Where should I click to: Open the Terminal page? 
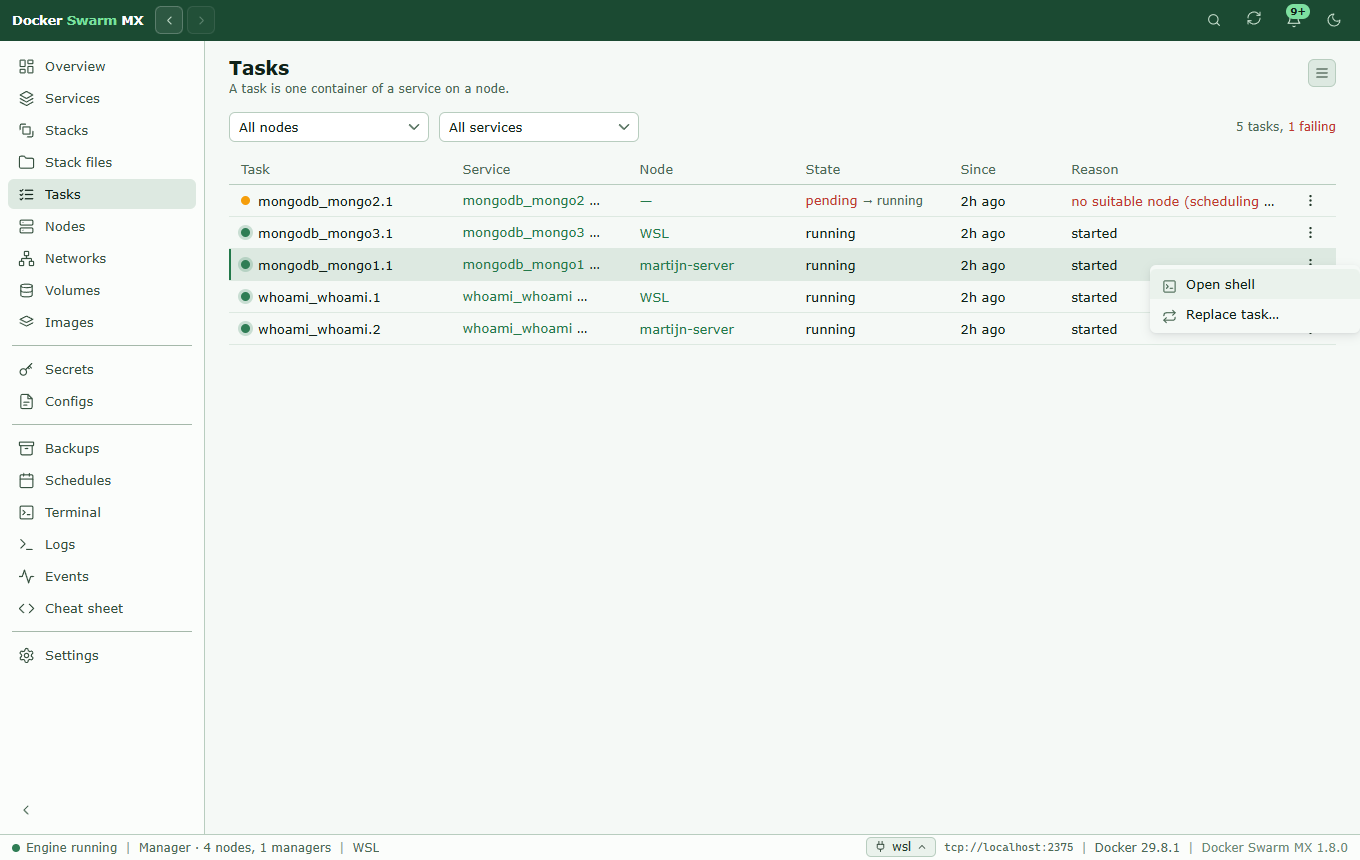(x=101, y=512)
